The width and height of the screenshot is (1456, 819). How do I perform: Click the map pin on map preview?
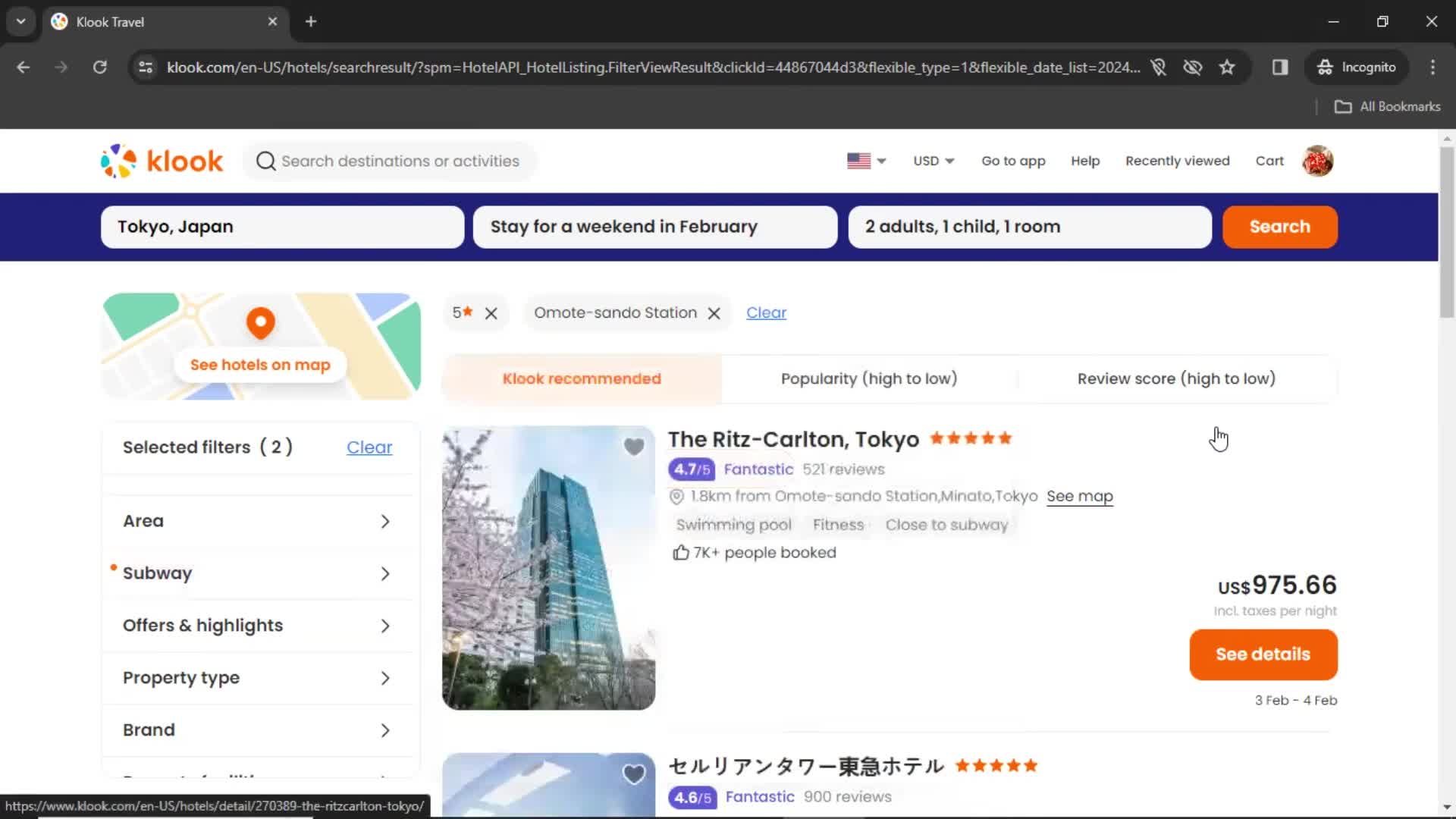pos(260,323)
